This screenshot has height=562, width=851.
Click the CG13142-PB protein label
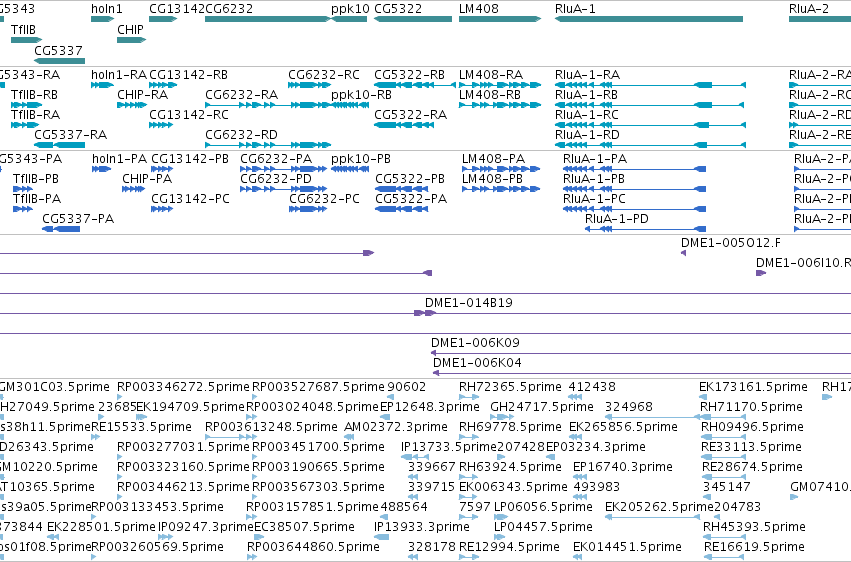point(189,159)
